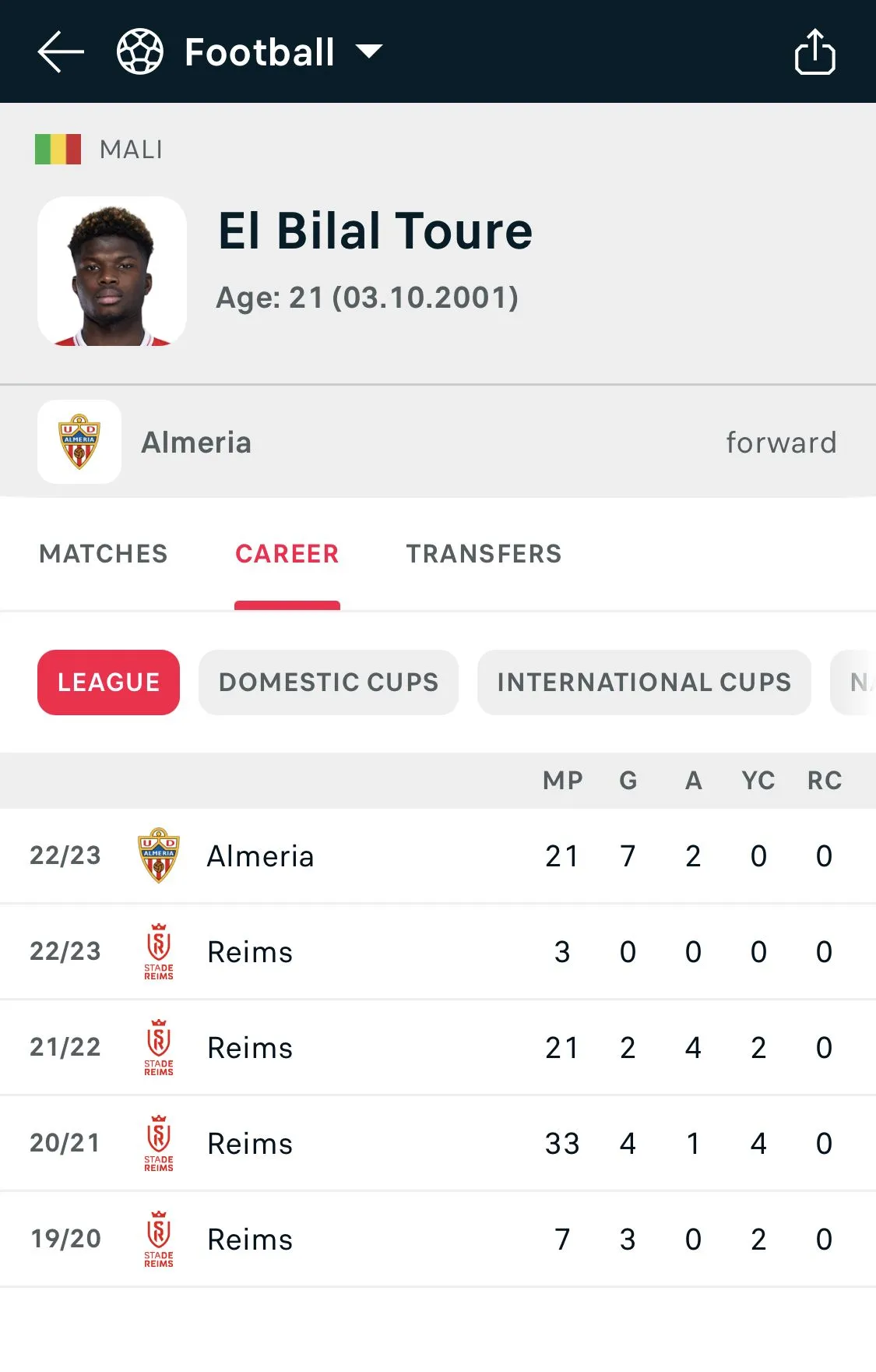This screenshot has height=1372, width=876.
Task: Tap the Mali flag icon
Action: click(58, 149)
